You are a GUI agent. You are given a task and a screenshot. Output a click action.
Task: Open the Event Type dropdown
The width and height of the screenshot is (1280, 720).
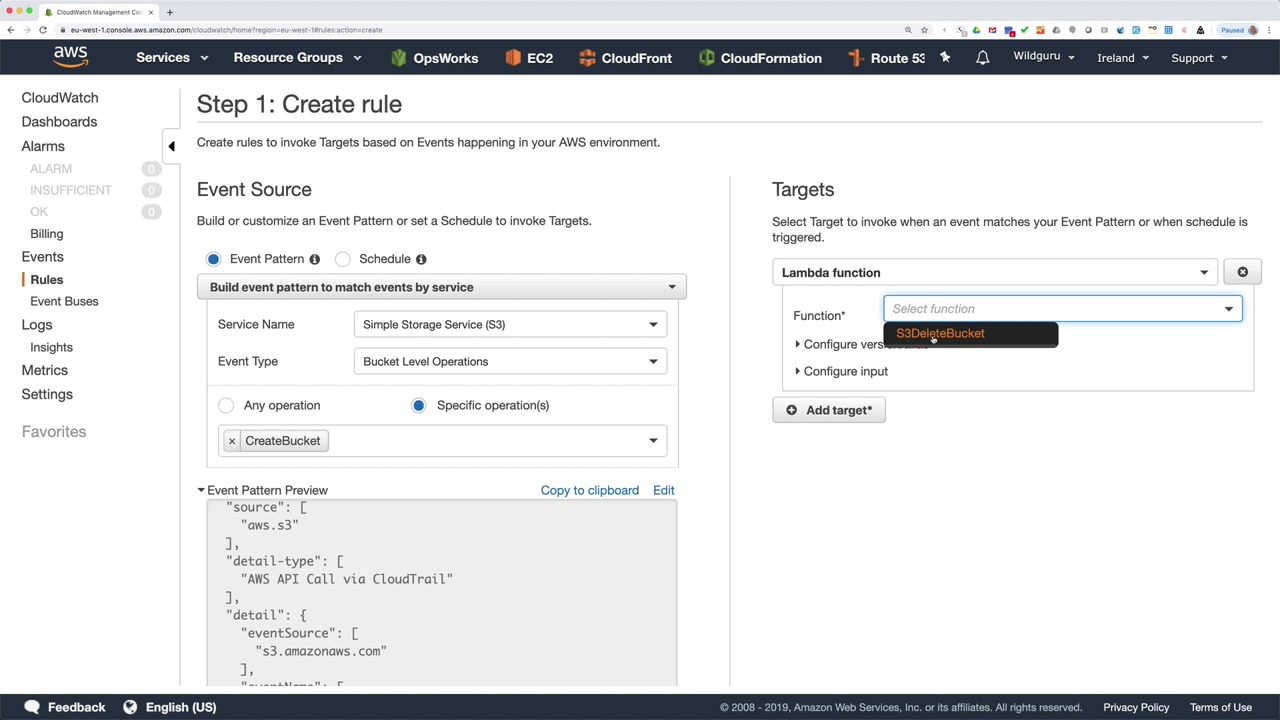pyautogui.click(x=510, y=361)
